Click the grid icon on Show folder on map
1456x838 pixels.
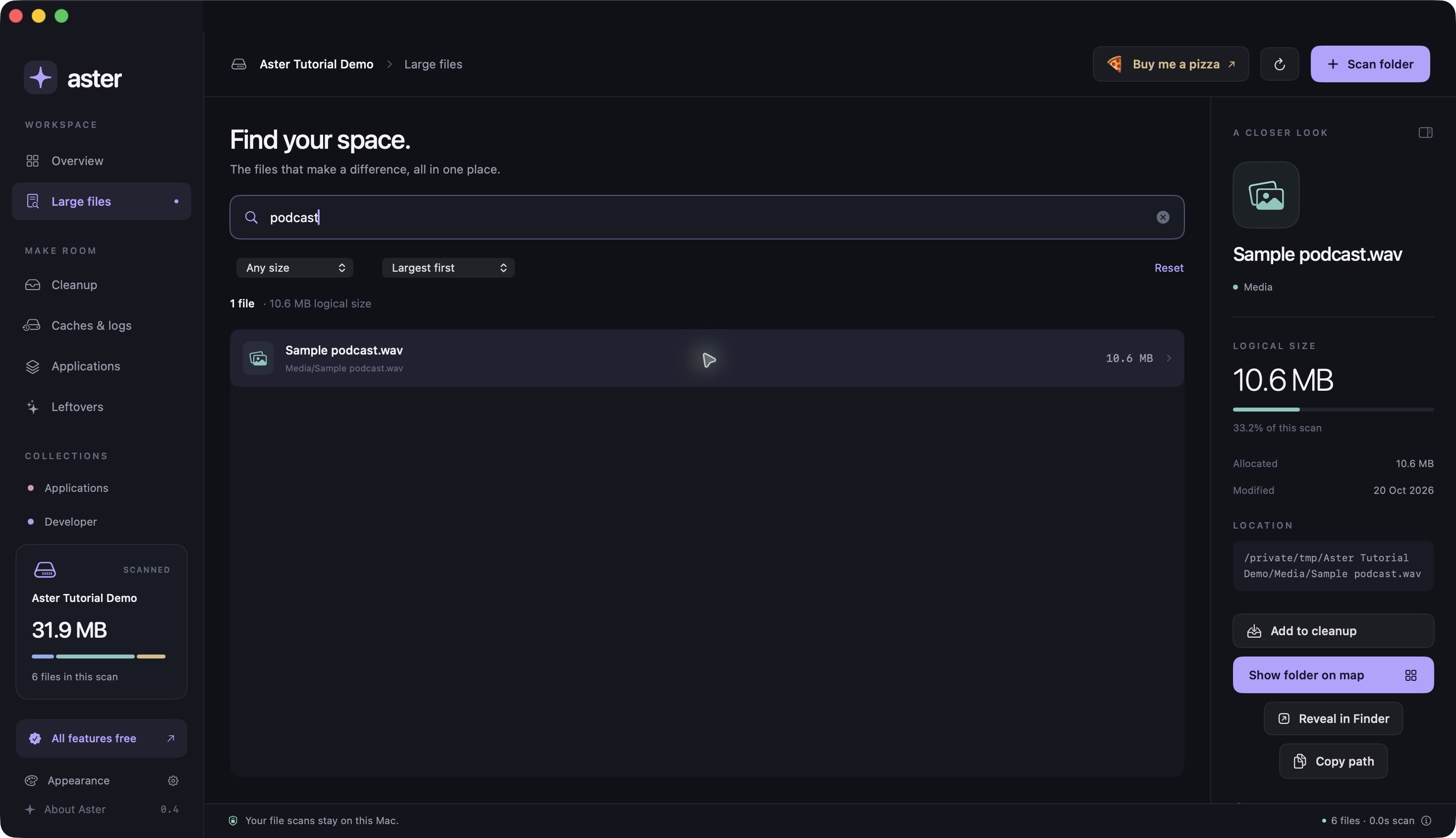click(1410, 675)
